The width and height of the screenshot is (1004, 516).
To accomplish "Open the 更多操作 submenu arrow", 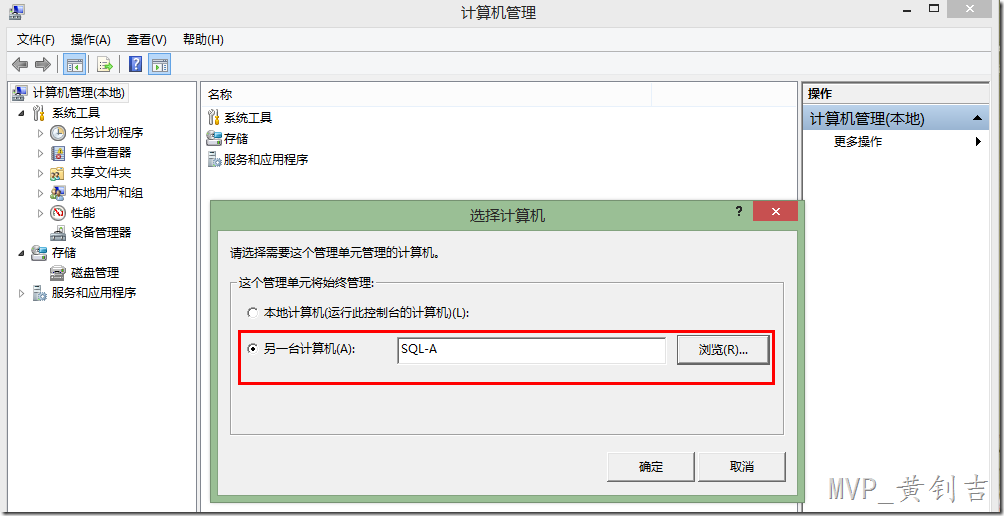I will pos(978,142).
